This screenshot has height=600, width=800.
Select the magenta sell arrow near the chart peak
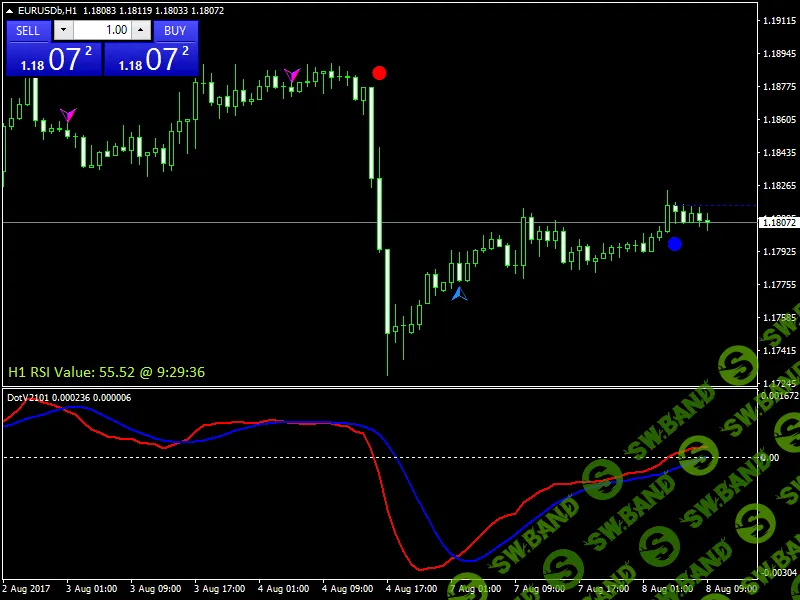(x=292, y=74)
